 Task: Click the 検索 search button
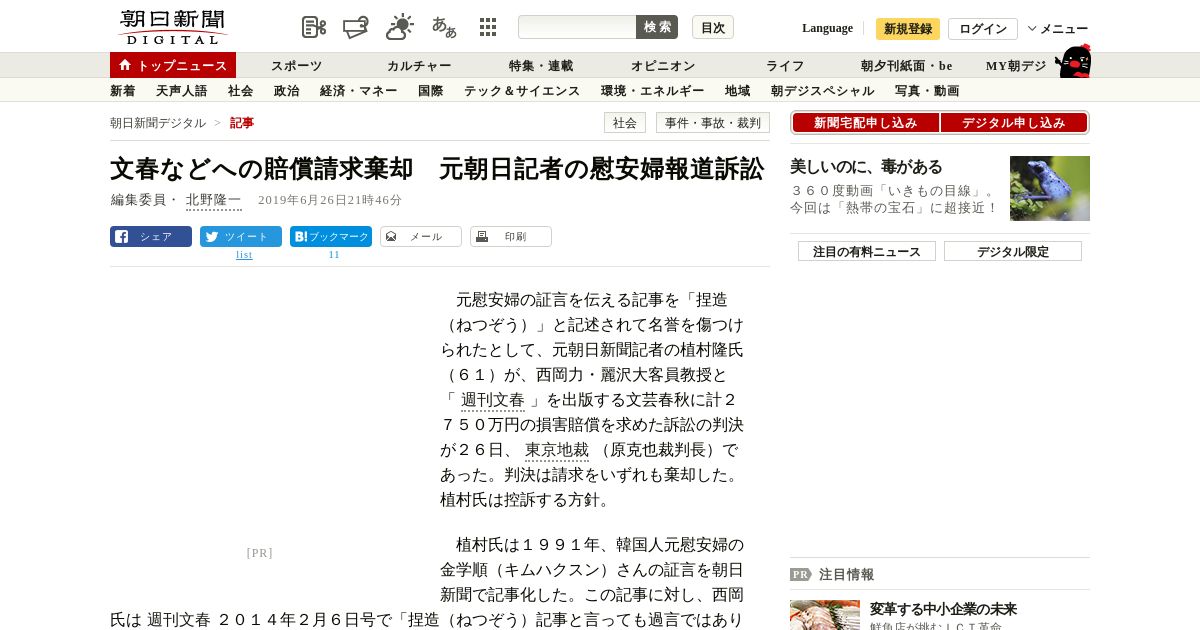pyautogui.click(x=657, y=27)
